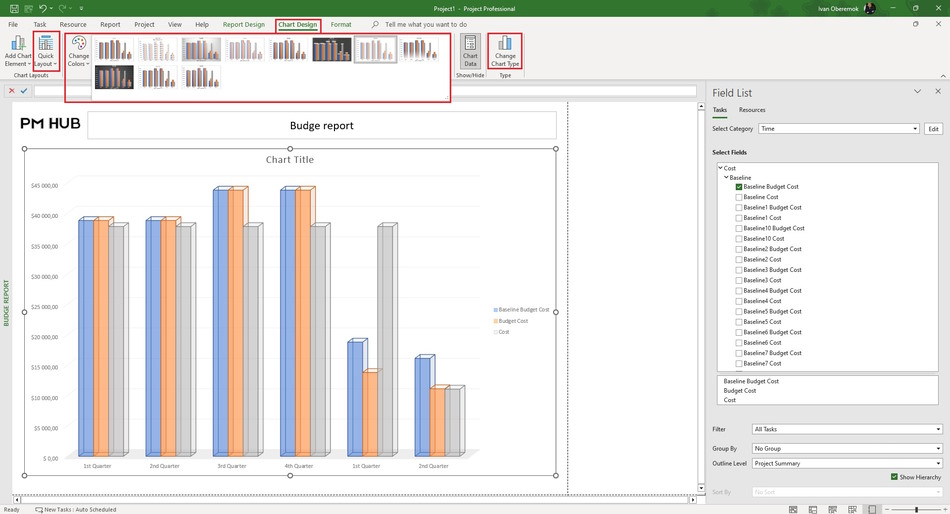The image size is (950, 514).
Task: Close the Field List pane
Action: coord(938,91)
